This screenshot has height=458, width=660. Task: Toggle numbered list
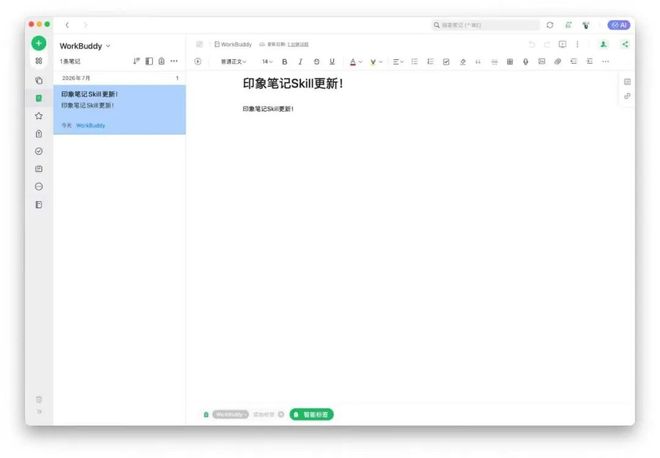click(x=430, y=61)
